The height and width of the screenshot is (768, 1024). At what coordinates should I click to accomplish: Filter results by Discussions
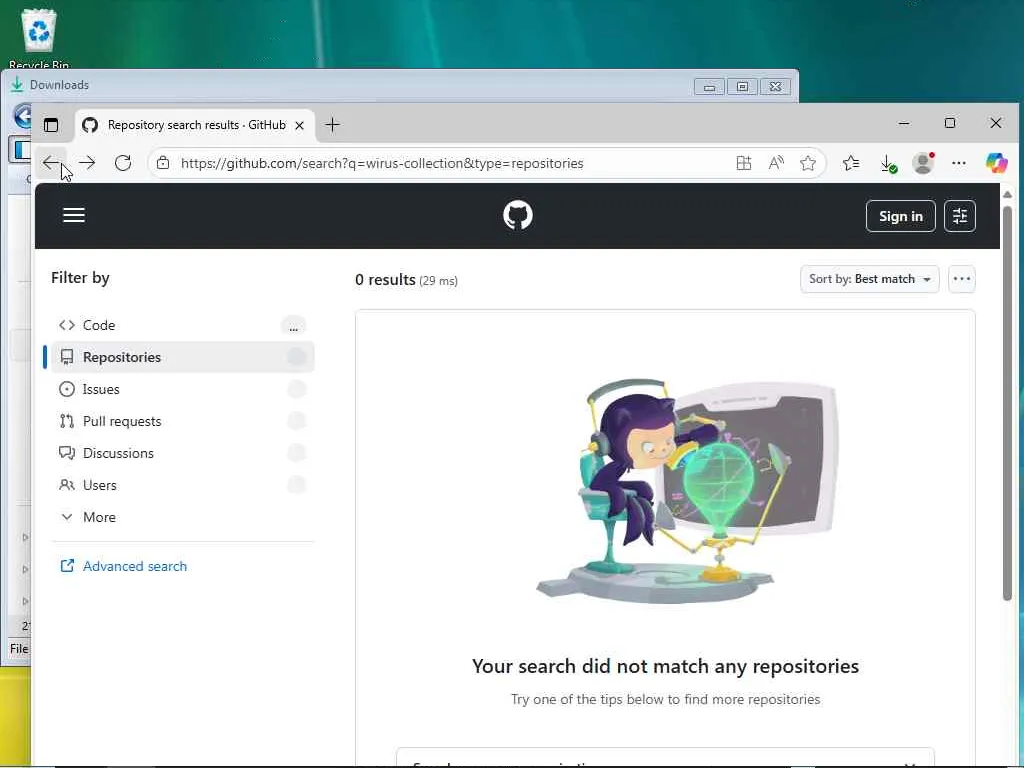[182, 453]
